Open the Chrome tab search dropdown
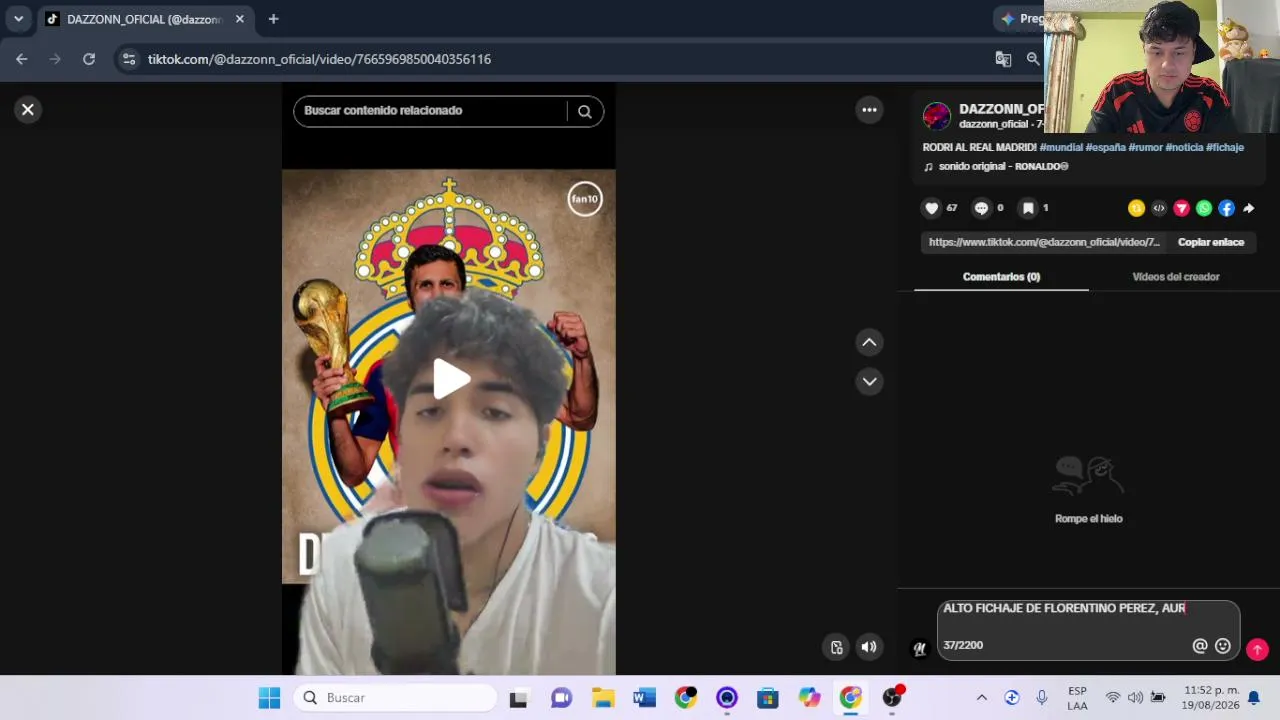Screen dimensions: 1280x720 [x=18, y=19]
